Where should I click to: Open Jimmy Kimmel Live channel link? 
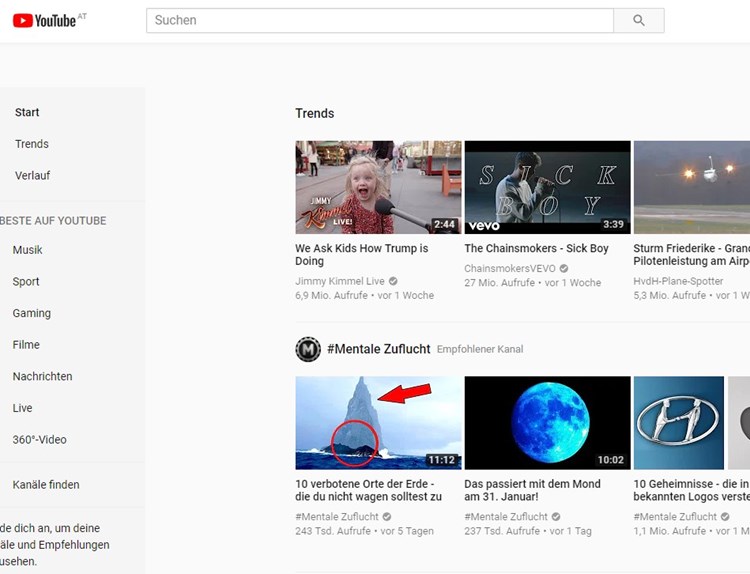tap(340, 281)
